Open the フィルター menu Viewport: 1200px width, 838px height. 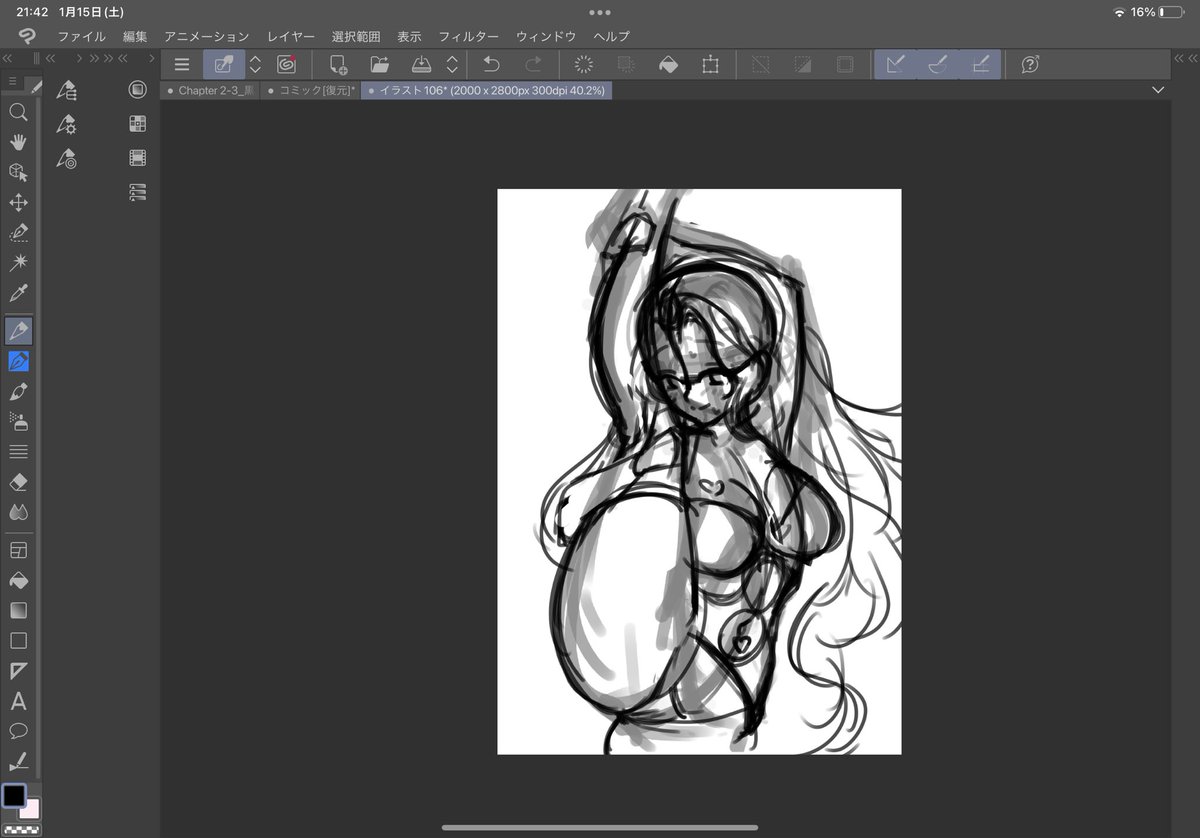[x=469, y=36]
